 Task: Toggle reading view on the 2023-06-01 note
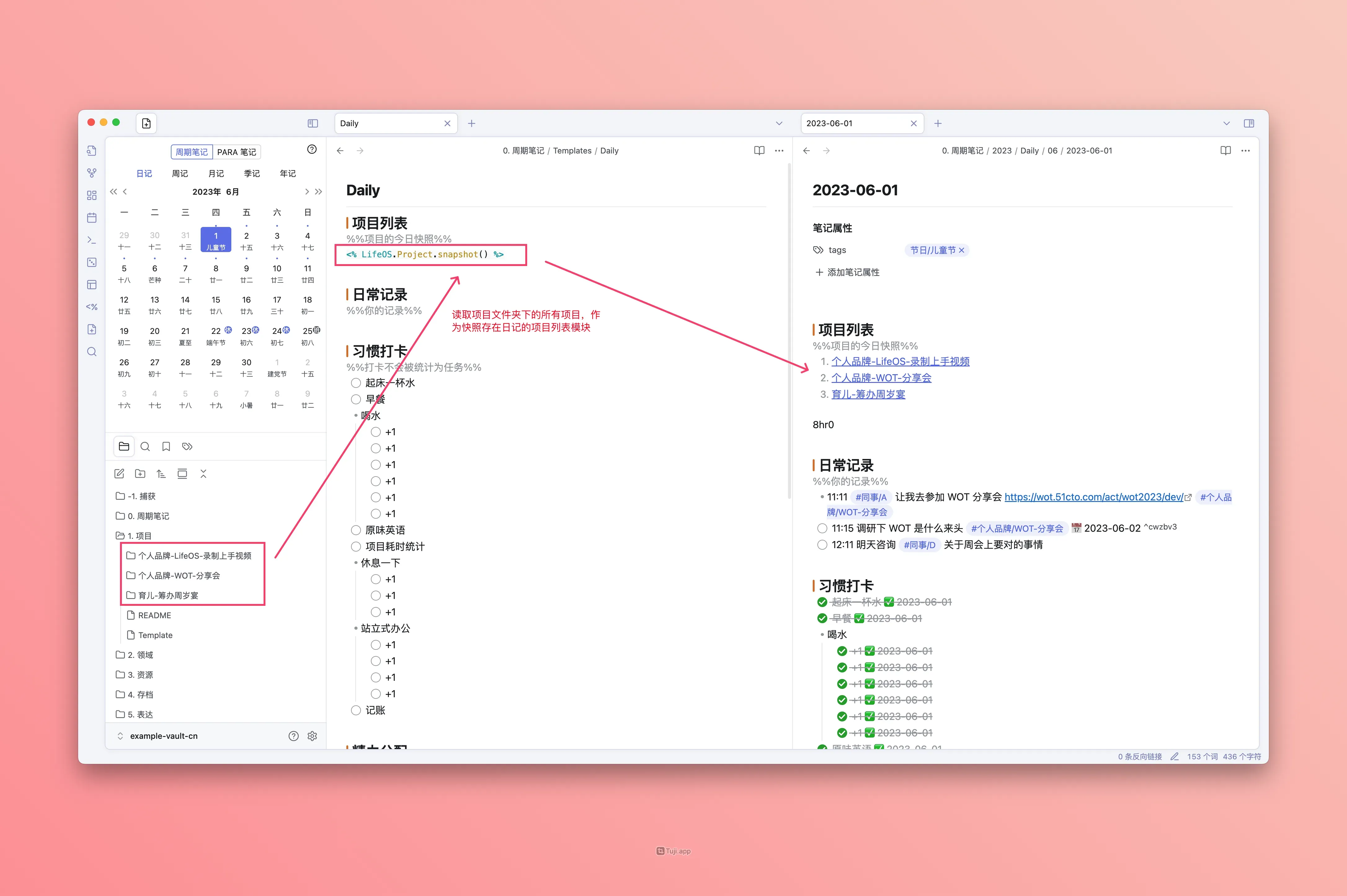pos(1225,151)
